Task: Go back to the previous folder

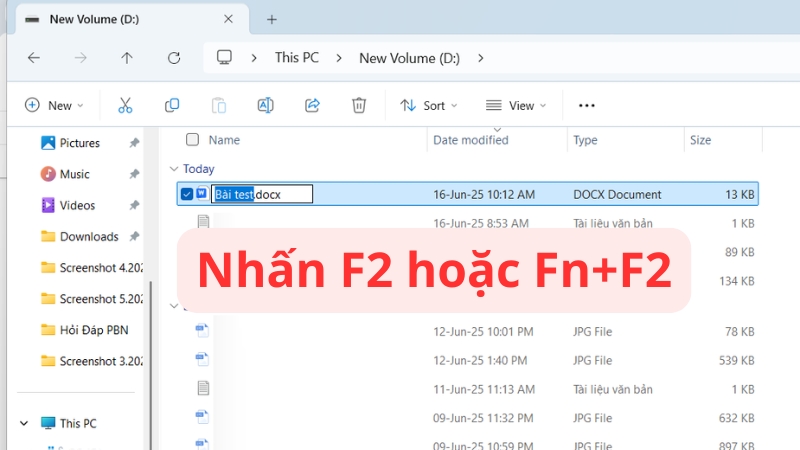Action: 34,58
